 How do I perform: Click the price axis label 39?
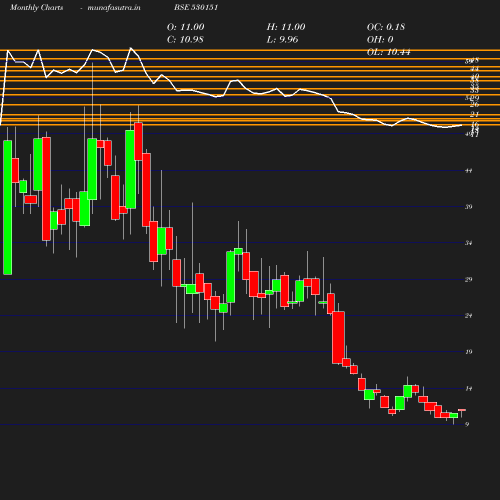coord(468,207)
